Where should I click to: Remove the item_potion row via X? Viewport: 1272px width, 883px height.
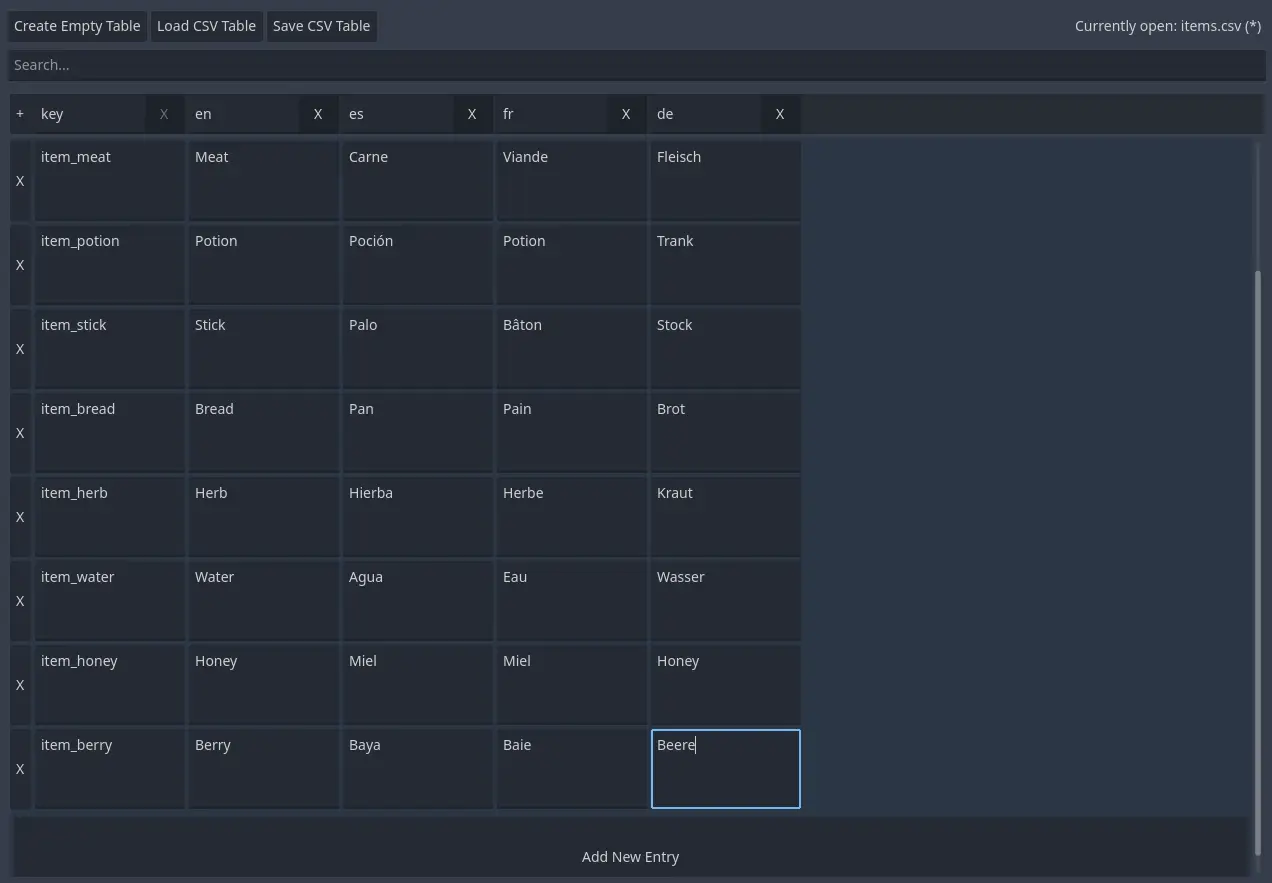point(19,265)
